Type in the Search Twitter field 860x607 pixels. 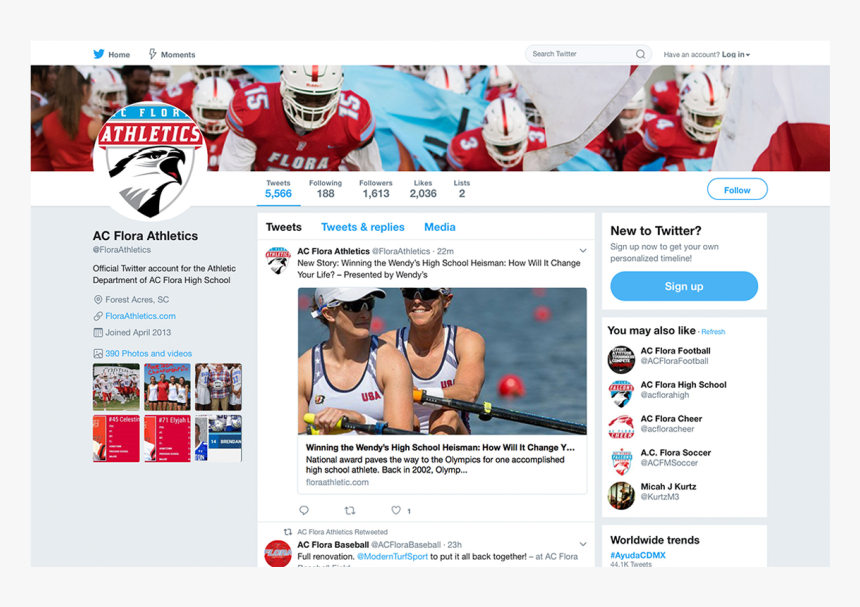(x=580, y=54)
